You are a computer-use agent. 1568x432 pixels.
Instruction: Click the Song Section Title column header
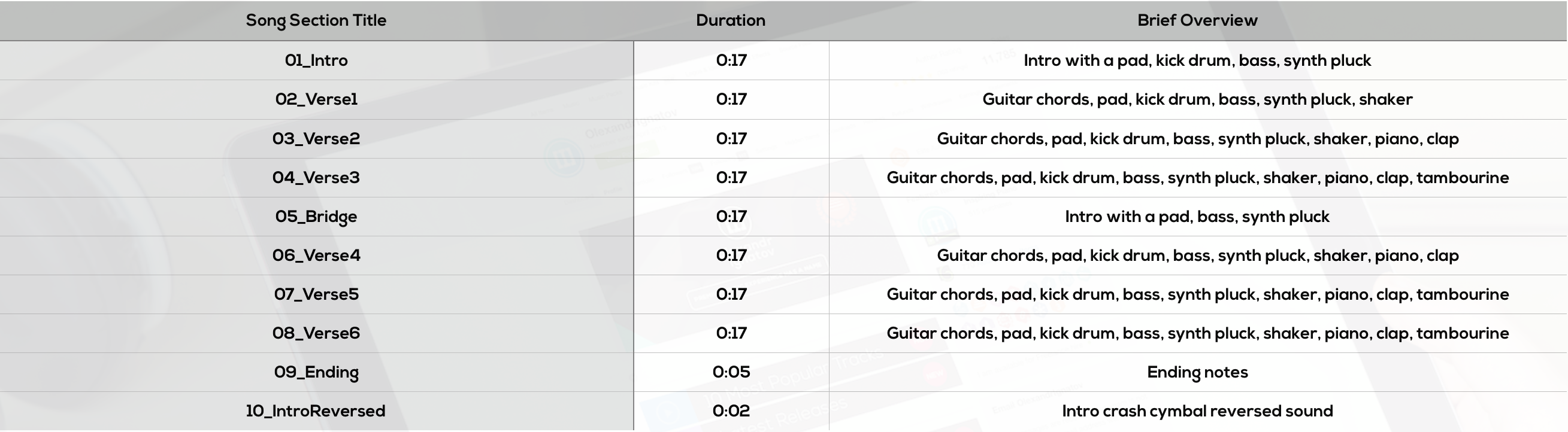(316, 21)
